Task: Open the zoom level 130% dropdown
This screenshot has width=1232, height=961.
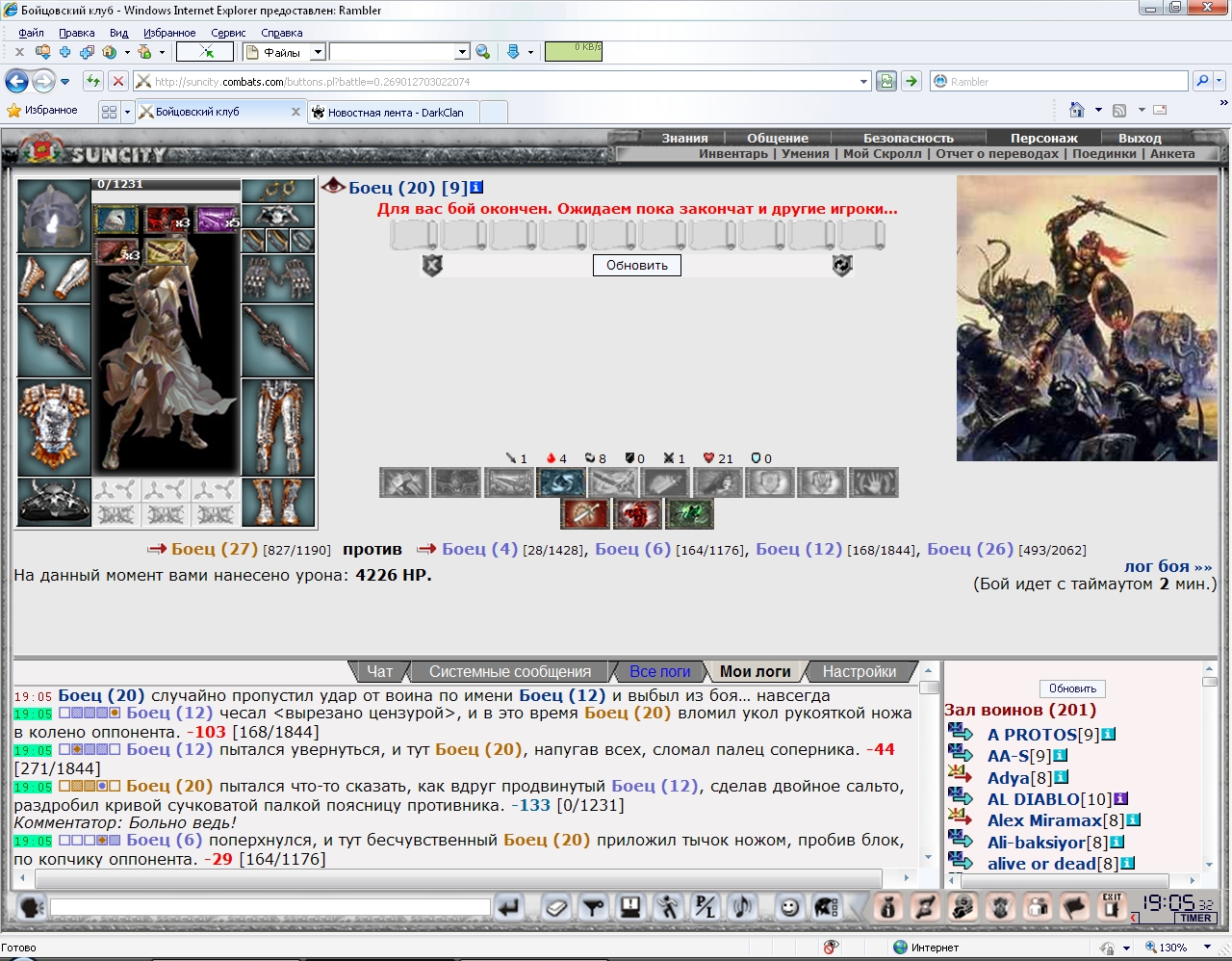Action: pyautogui.click(x=1207, y=948)
